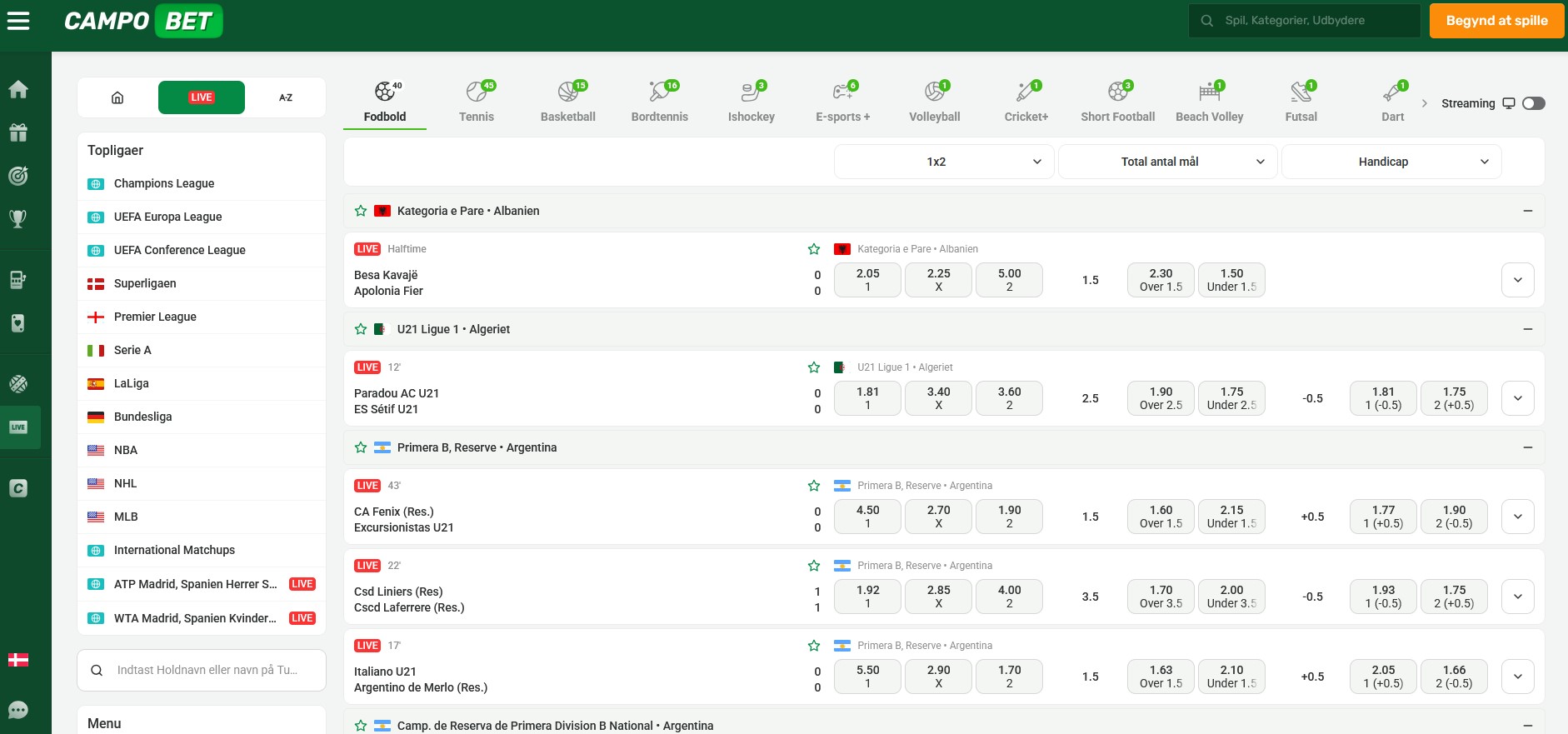The image size is (1568, 734).
Task: Click the team name search field
Action: click(202, 670)
